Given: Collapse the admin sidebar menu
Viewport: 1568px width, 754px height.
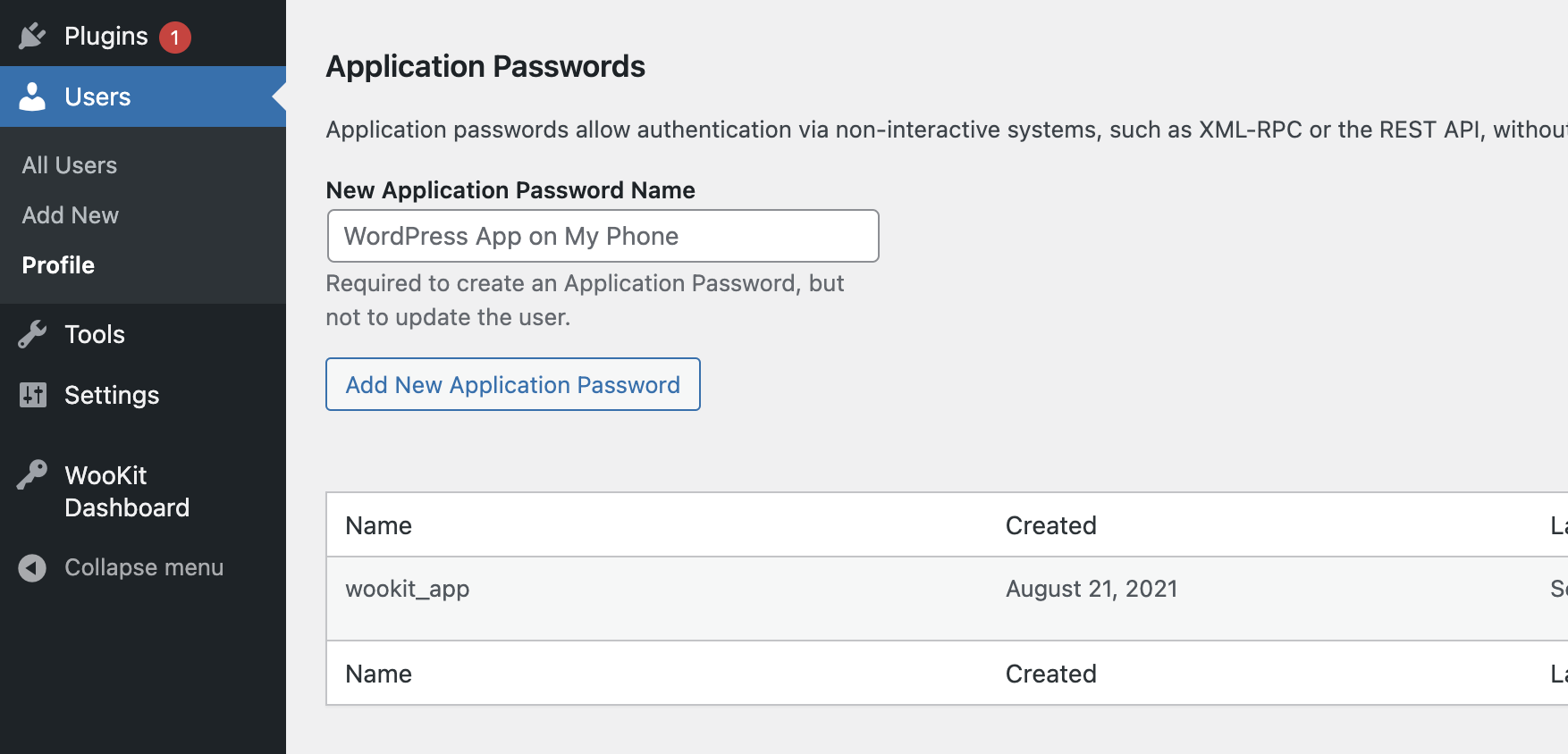Looking at the screenshot, I should pos(143,567).
